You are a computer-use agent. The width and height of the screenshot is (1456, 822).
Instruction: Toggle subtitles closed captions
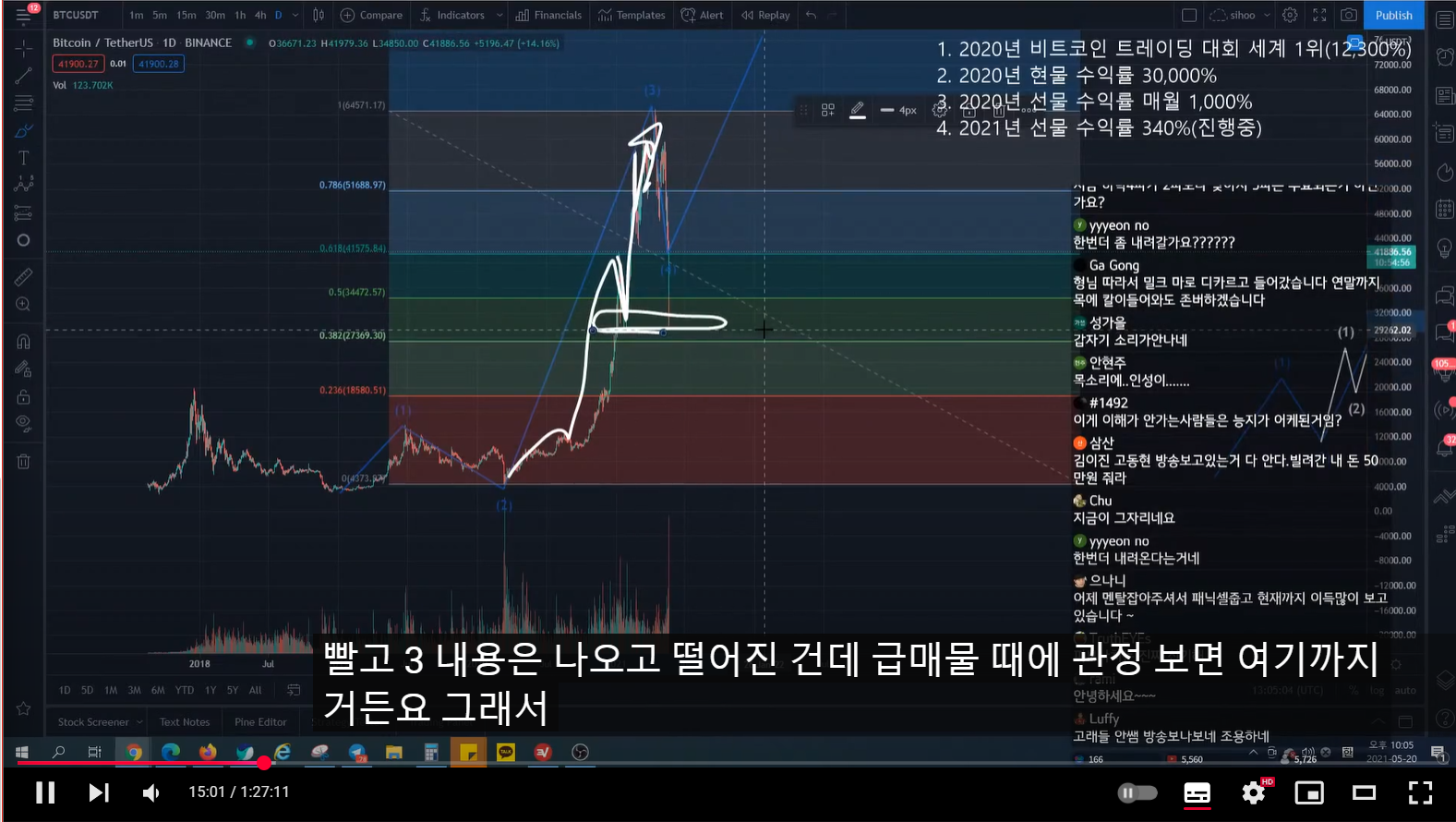pos(1197,792)
